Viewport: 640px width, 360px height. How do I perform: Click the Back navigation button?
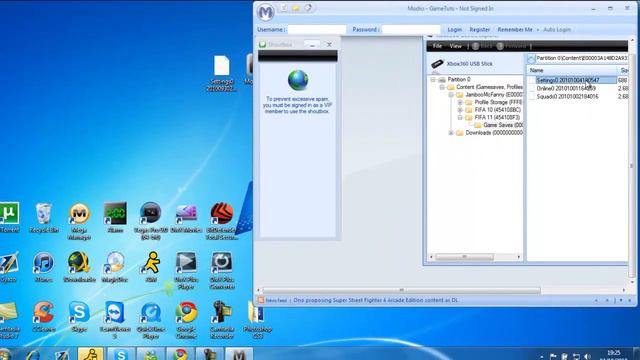[x=482, y=46]
